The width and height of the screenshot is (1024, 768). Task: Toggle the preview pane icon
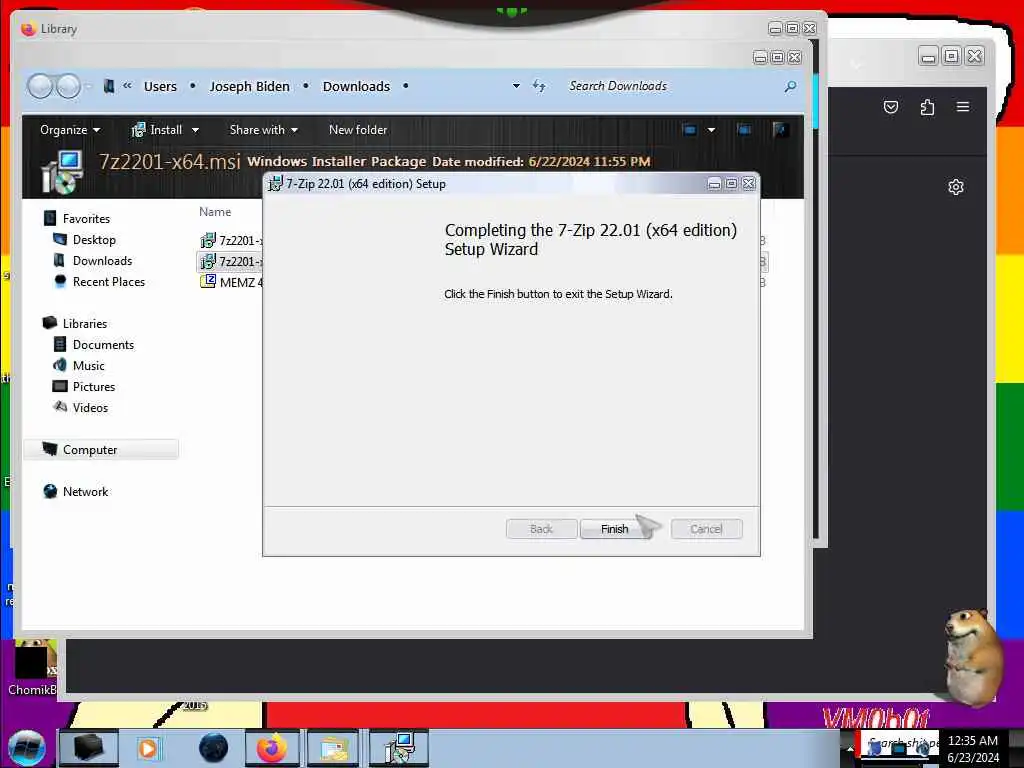coord(744,130)
